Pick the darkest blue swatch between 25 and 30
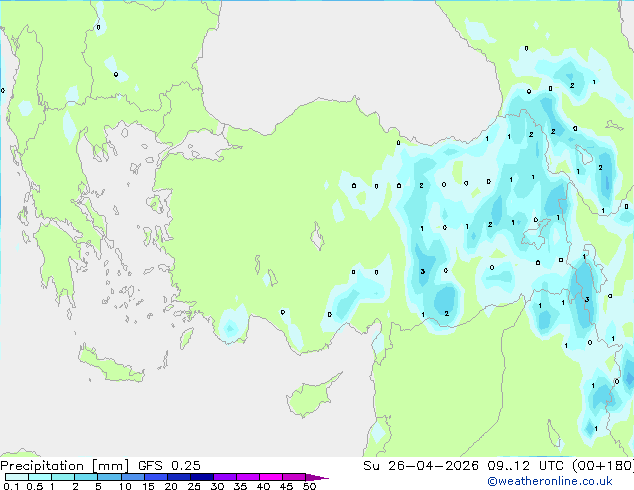This screenshot has width=634, height=490. (202, 477)
